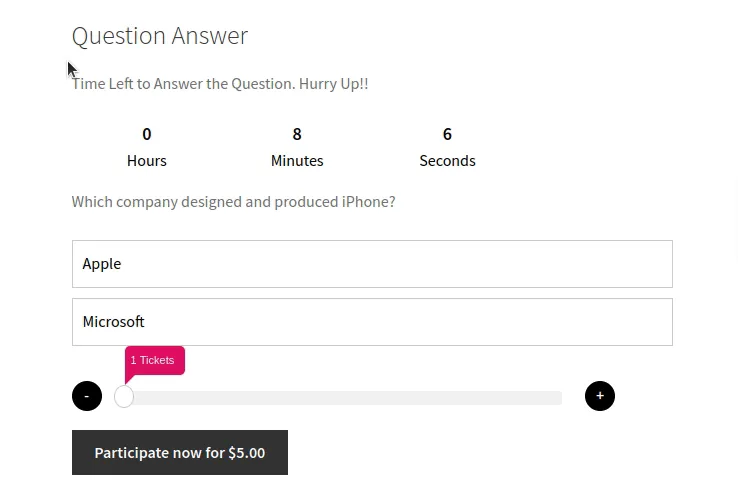Click the "$5.00" price on Participate button

pos(247,453)
